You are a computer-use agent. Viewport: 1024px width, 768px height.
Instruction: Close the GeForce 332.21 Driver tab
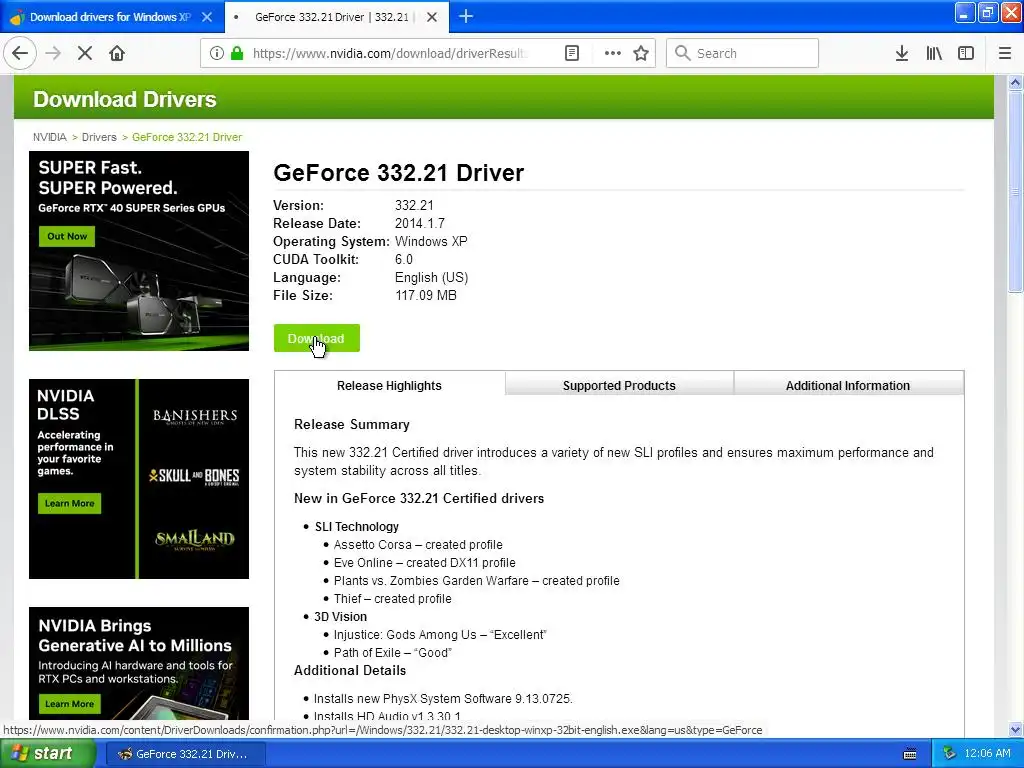tap(432, 17)
